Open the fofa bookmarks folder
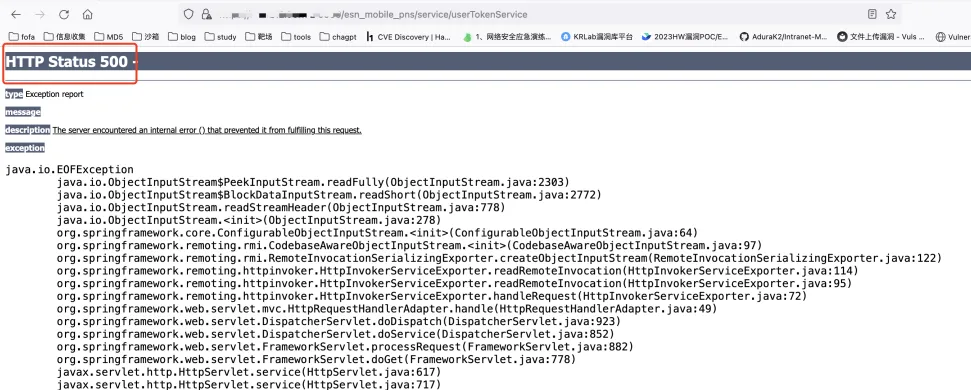Screen dimensions: 971x390 [x=22, y=37]
